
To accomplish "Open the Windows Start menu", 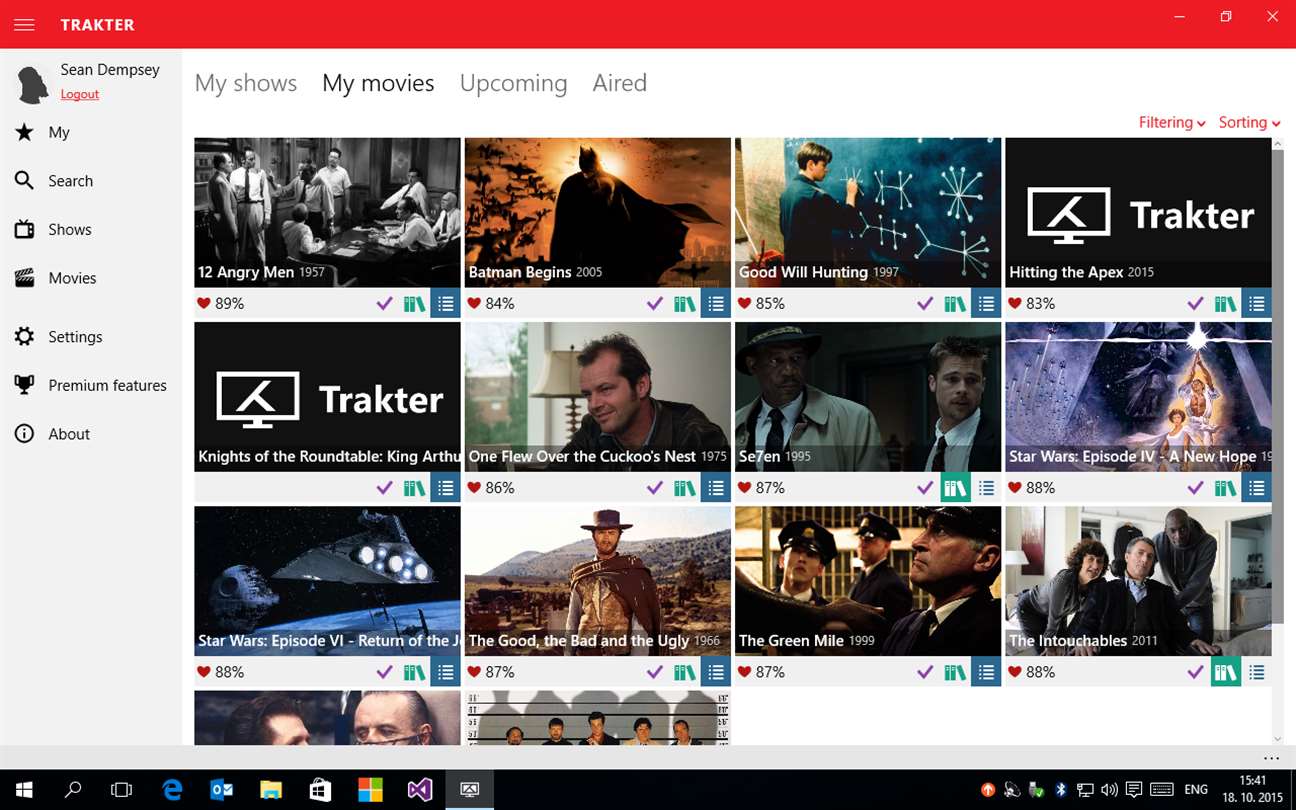I will coord(24,789).
